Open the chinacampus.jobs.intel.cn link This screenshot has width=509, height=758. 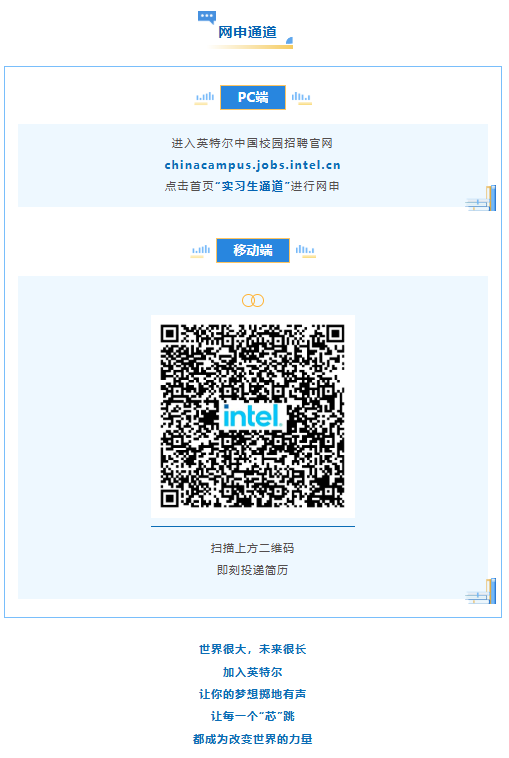click(252, 165)
